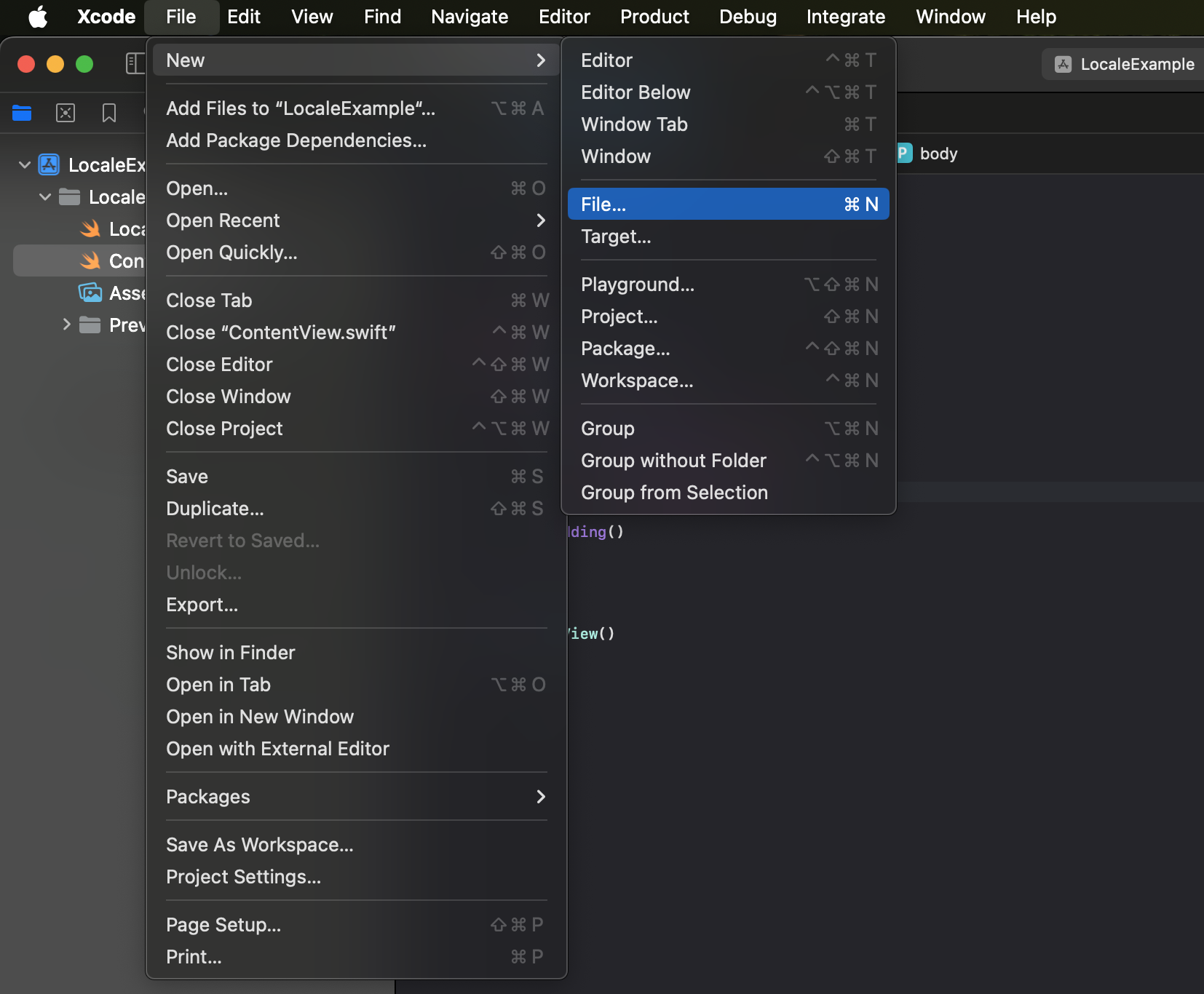Click the LocaleExample scheme icon in toolbar

click(1064, 64)
